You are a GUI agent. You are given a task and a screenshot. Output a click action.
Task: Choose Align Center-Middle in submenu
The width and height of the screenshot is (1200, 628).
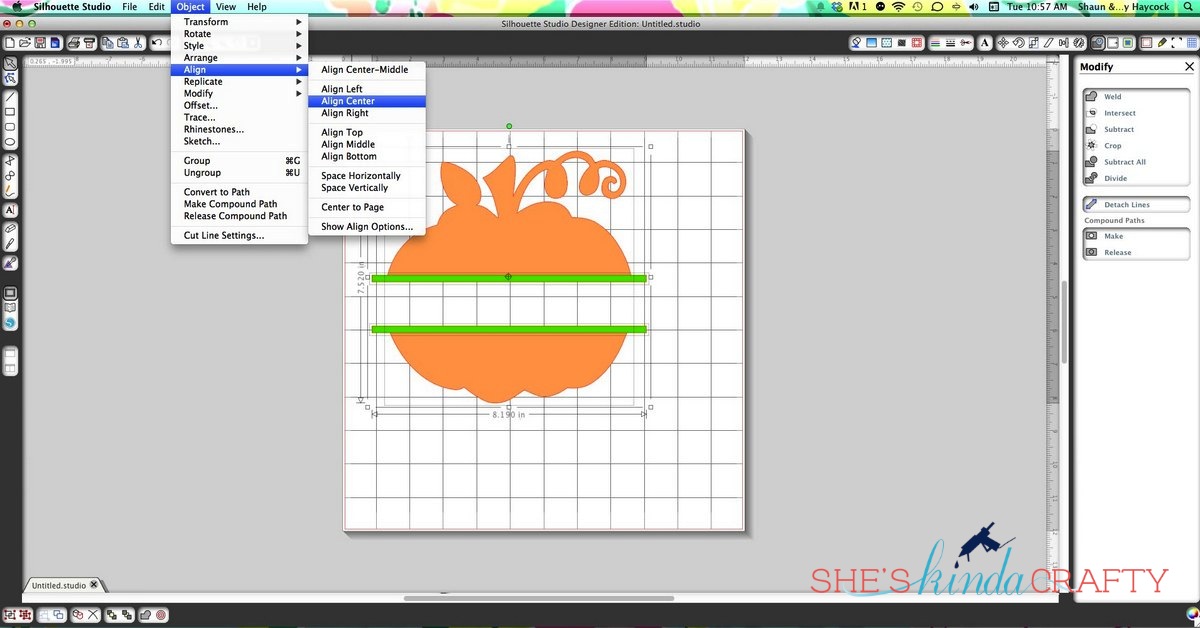click(367, 70)
